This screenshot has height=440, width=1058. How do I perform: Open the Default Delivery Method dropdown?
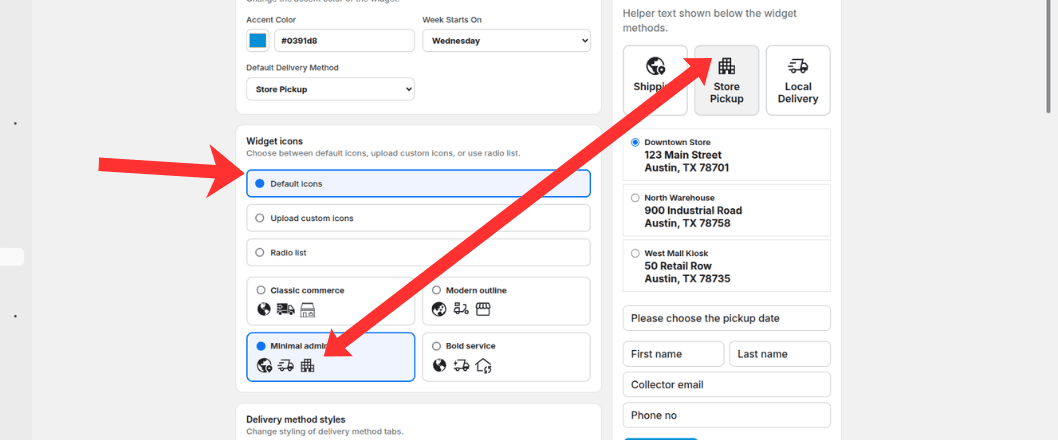coord(331,89)
